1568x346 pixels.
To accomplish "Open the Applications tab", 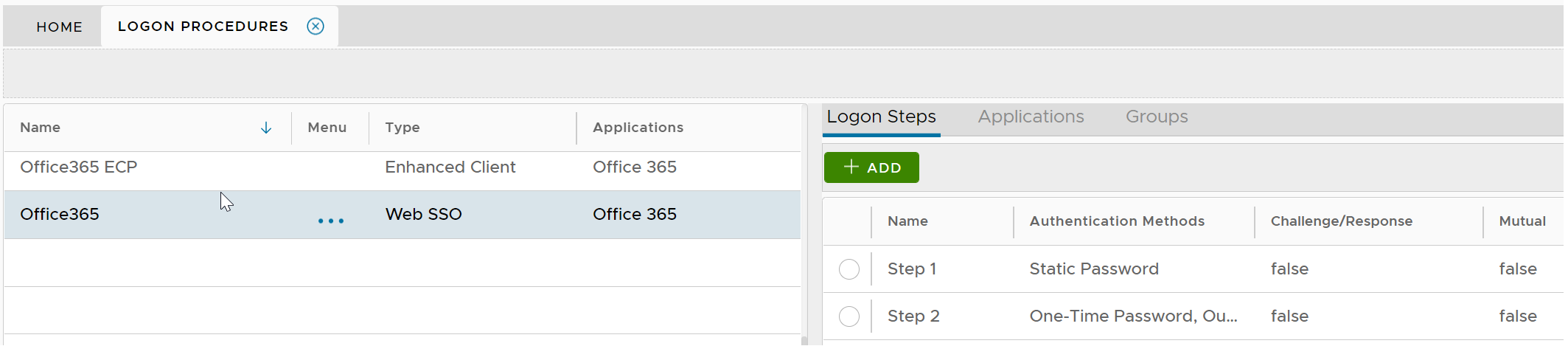I will point(1031,117).
